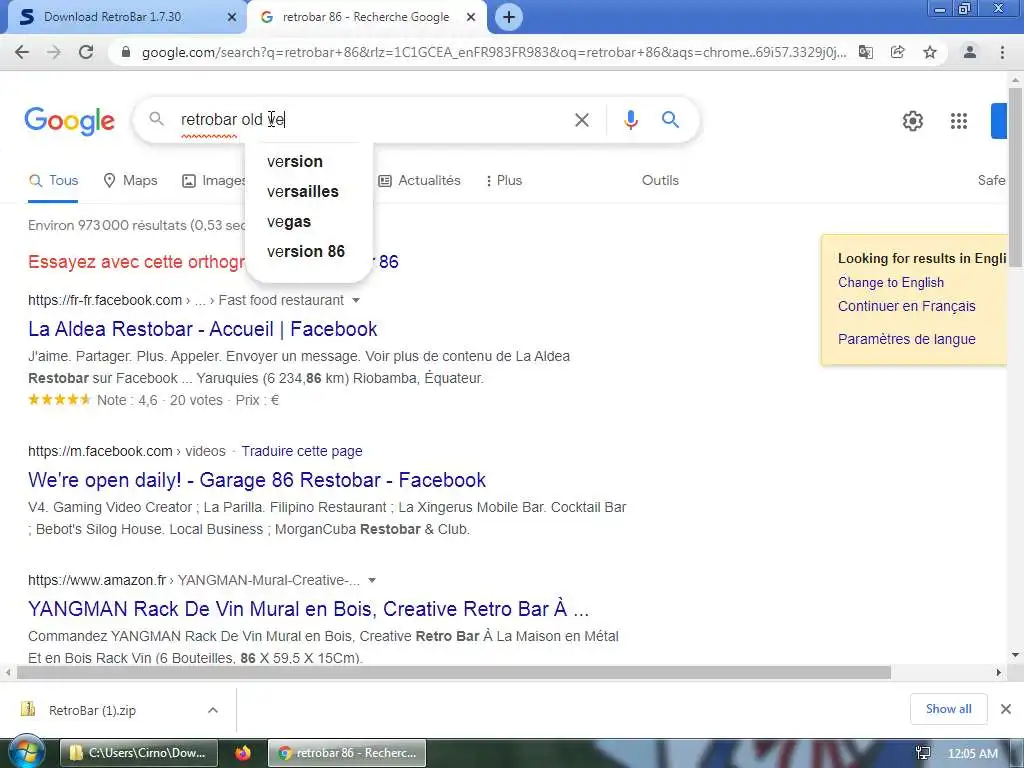Close the downloads bar
Viewport: 1024px width, 768px height.
click(1006, 709)
